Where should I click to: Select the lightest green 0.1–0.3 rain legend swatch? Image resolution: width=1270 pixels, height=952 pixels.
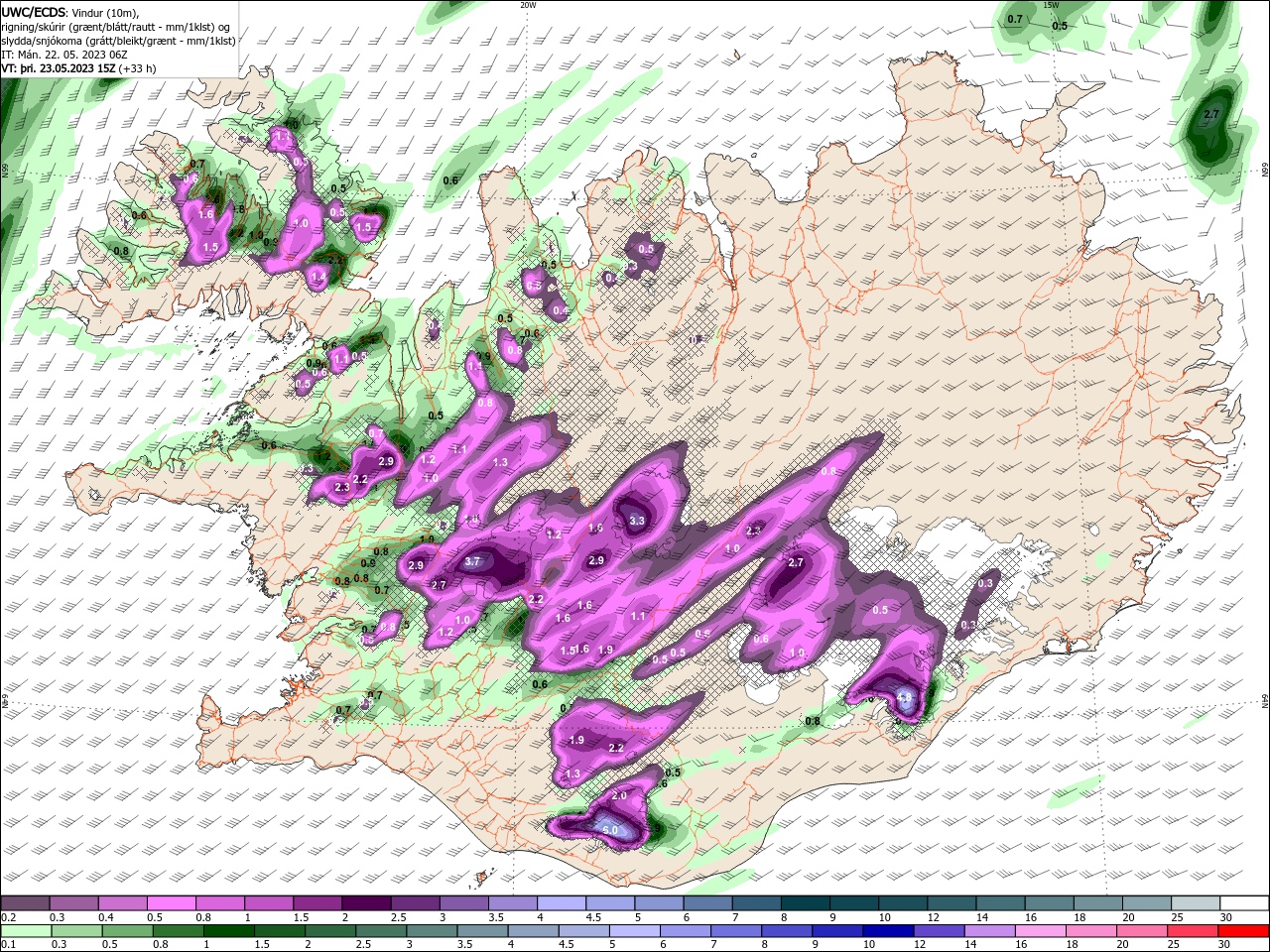pyautogui.click(x=25, y=931)
